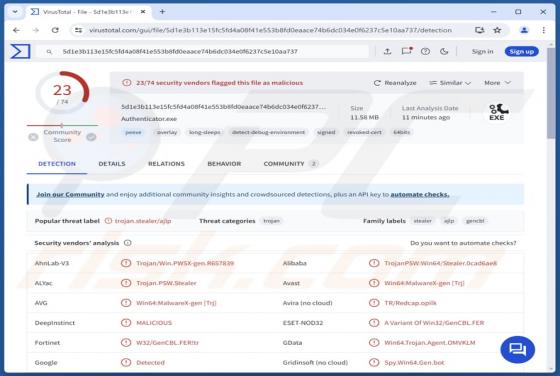Switch to the RELATIONS tab
560x376 pixels.
click(x=166, y=164)
